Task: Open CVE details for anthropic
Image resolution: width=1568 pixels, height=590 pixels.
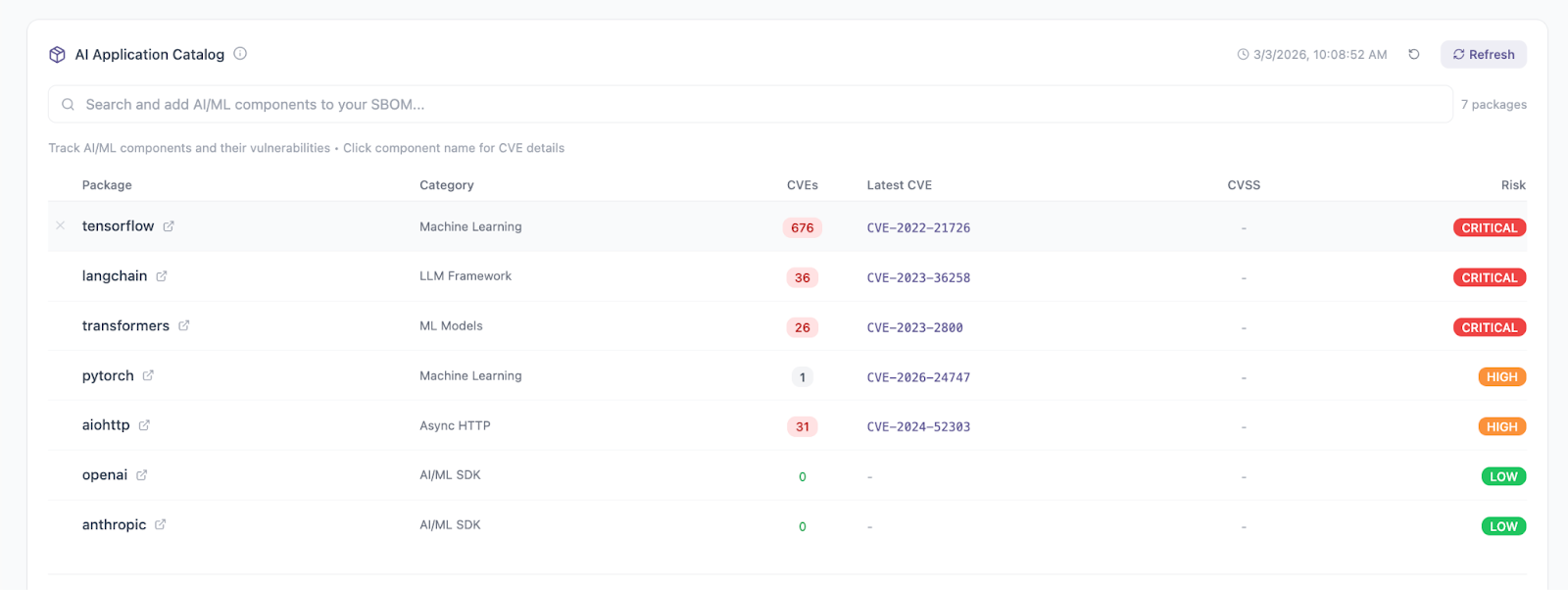Action: pos(114,525)
